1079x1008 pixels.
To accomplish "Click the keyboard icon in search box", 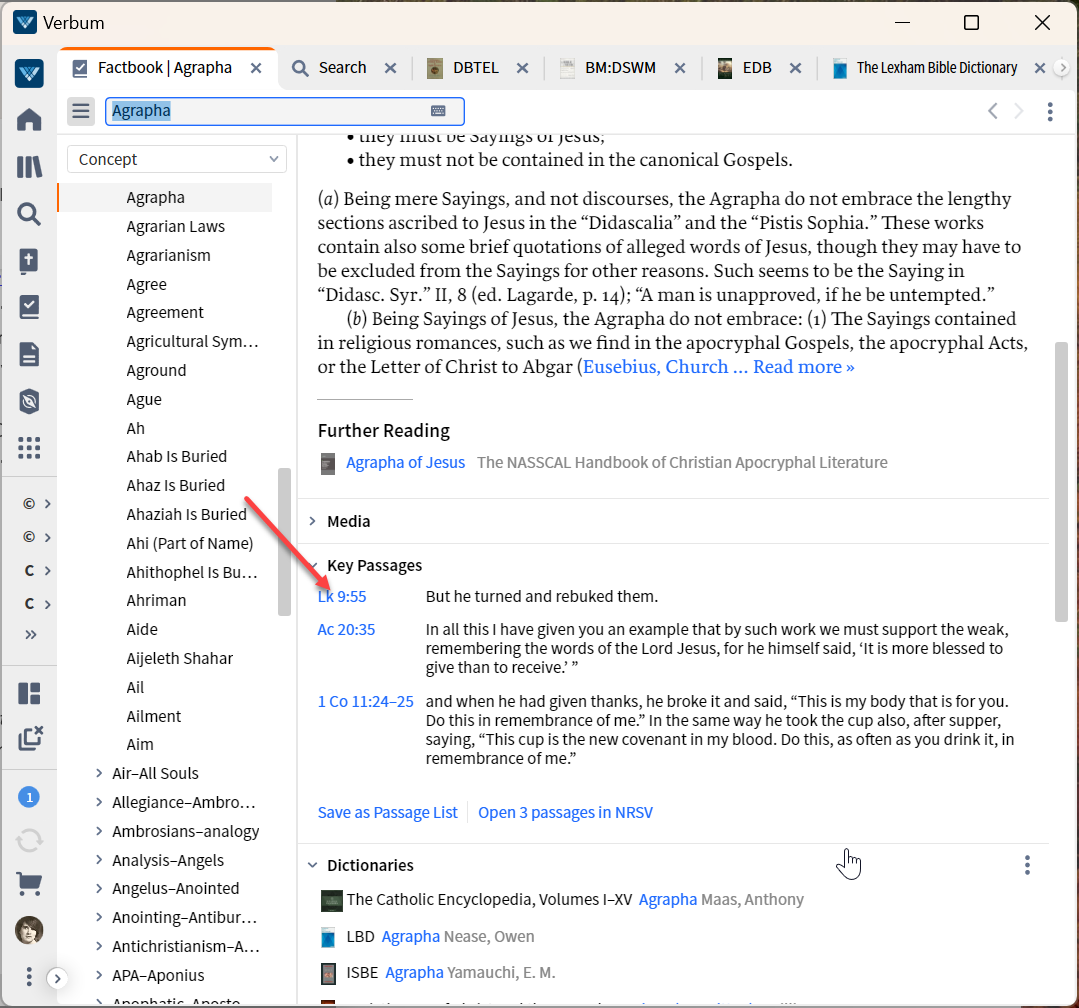I will (x=438, y=111).
